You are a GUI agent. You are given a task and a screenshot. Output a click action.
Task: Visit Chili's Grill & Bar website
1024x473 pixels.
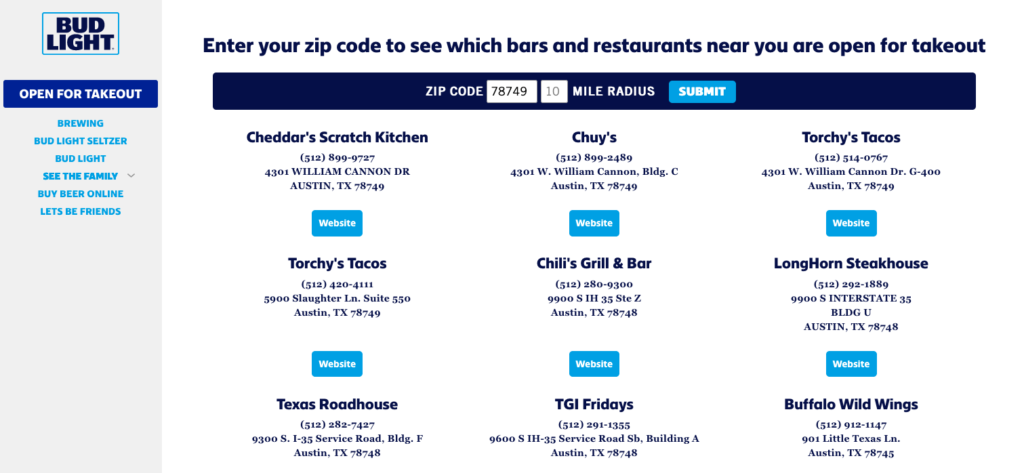[594, 364]
